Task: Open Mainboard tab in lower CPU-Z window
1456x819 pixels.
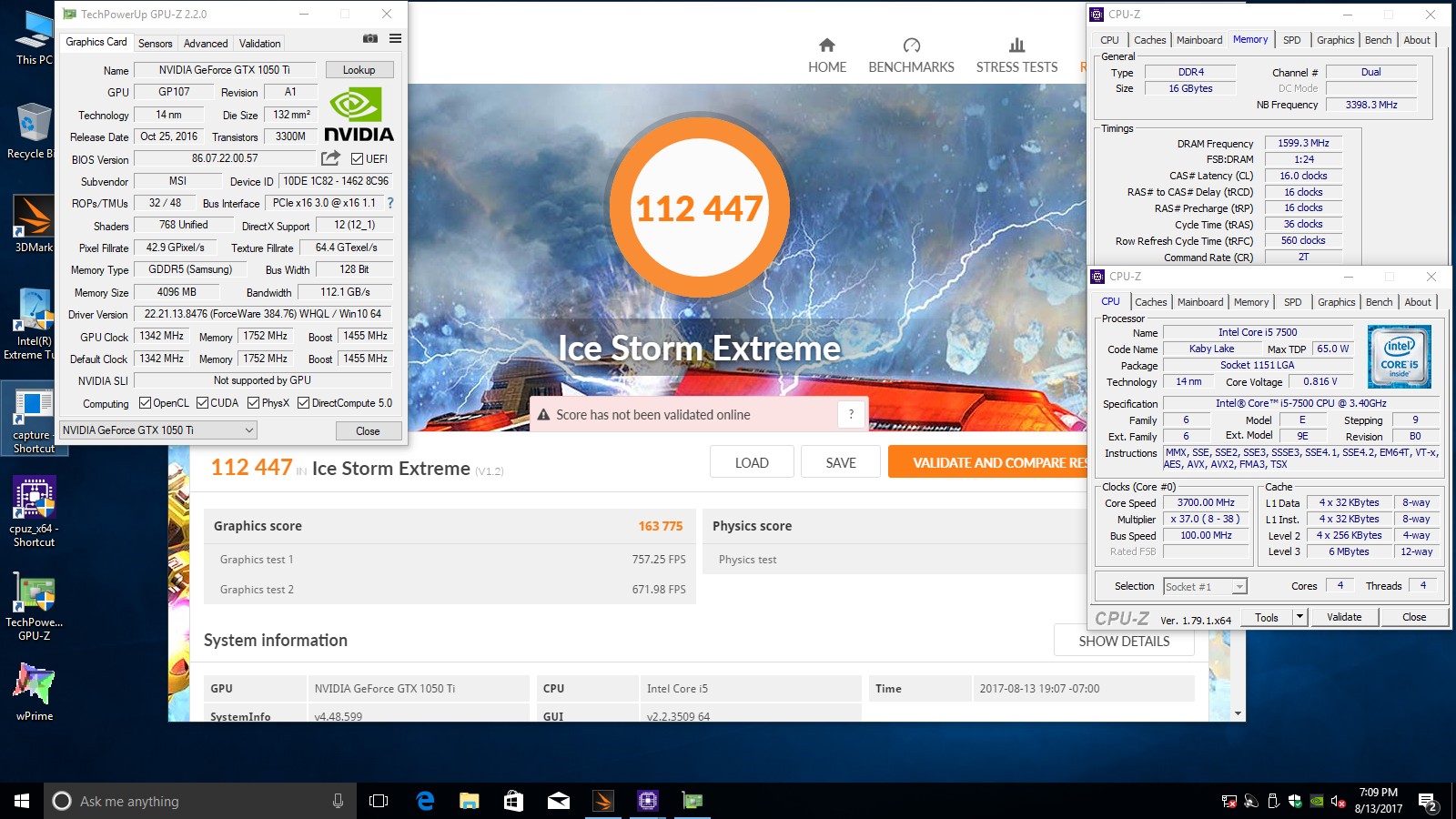Action: point(1200,302)
